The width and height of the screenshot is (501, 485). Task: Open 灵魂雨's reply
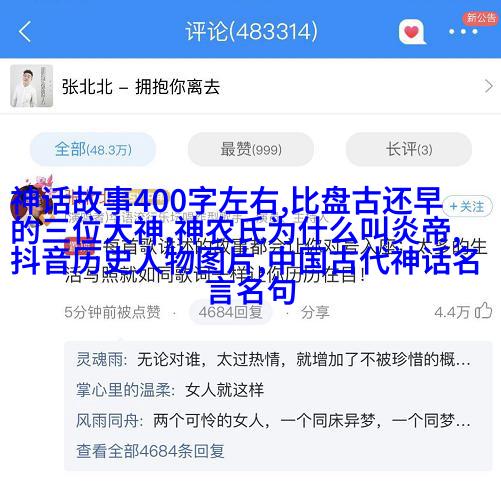pos(273,360)
